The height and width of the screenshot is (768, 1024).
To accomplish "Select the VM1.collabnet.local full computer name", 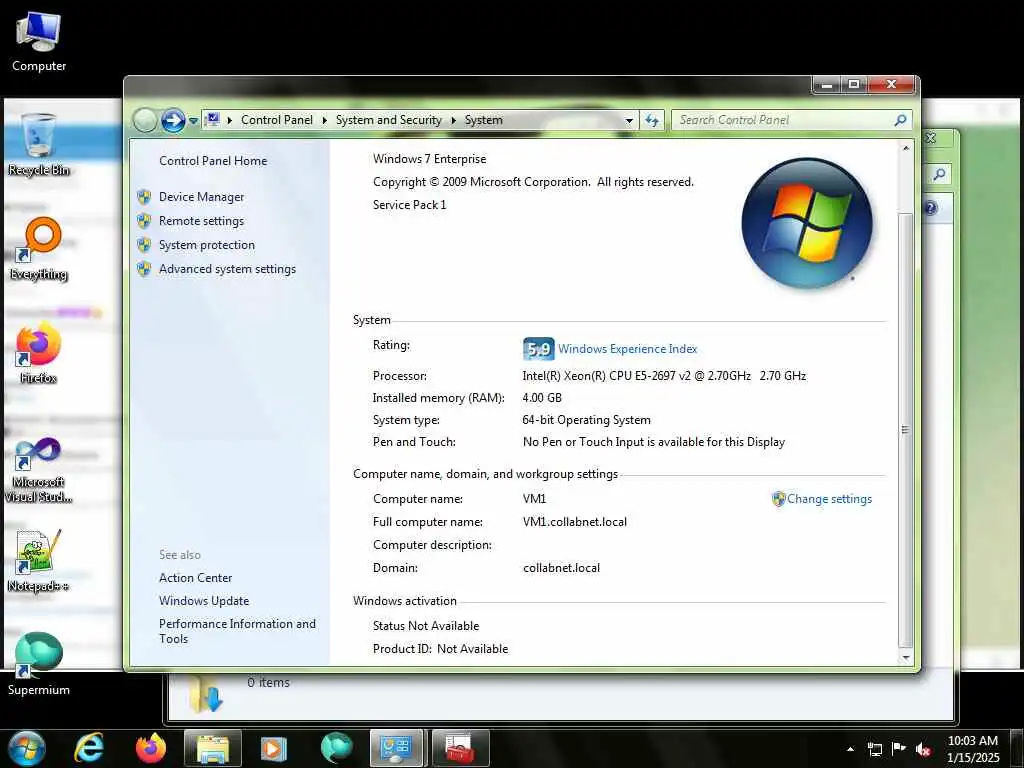I will pos(575,522).
